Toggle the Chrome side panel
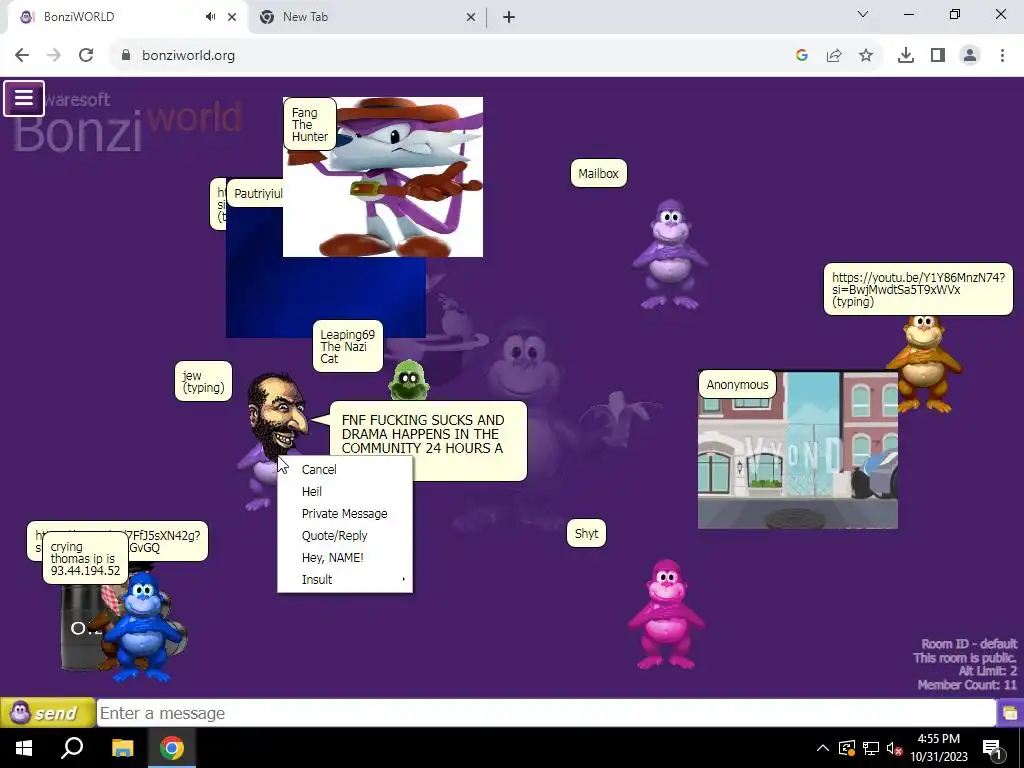The height and width of the screenshot is (768, 1024). 938,56
